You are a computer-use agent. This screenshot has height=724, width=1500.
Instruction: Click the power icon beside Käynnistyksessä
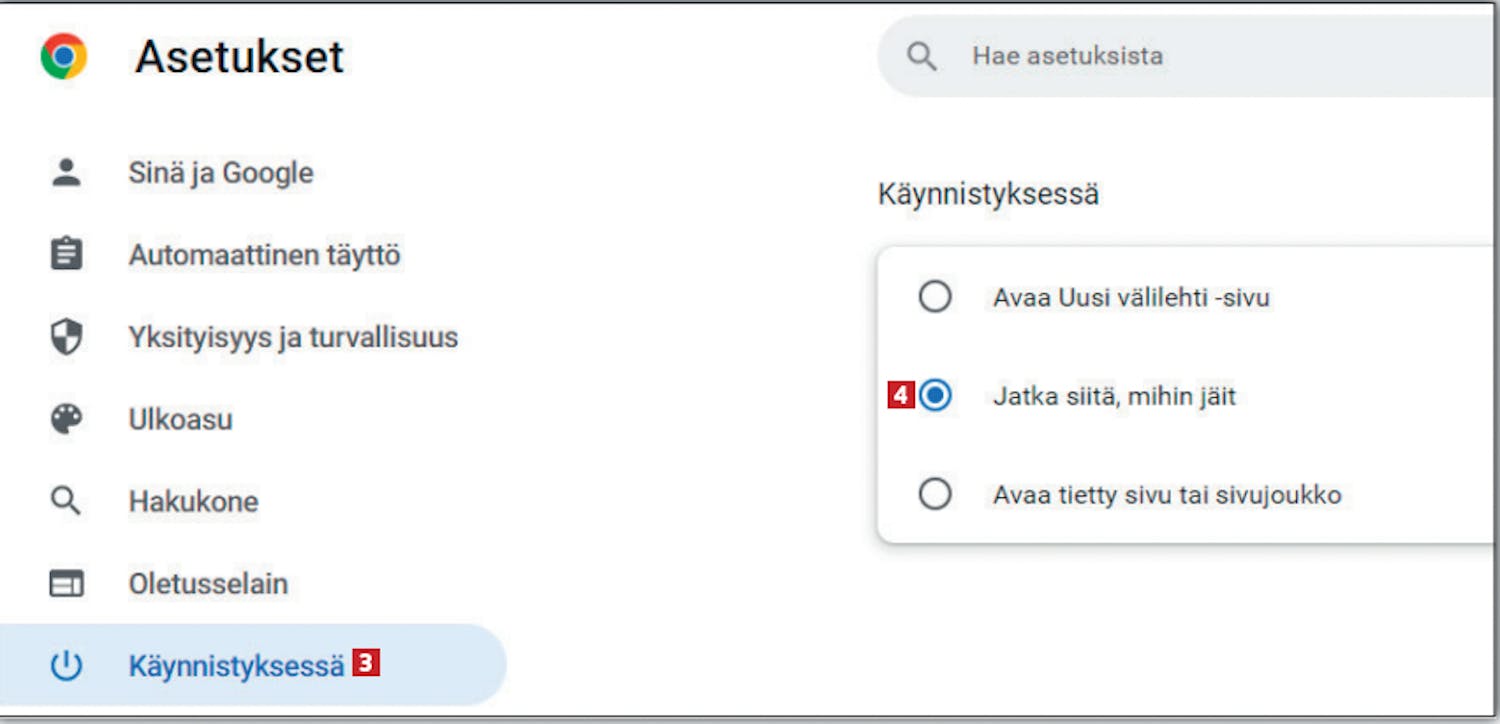[66, 666]
